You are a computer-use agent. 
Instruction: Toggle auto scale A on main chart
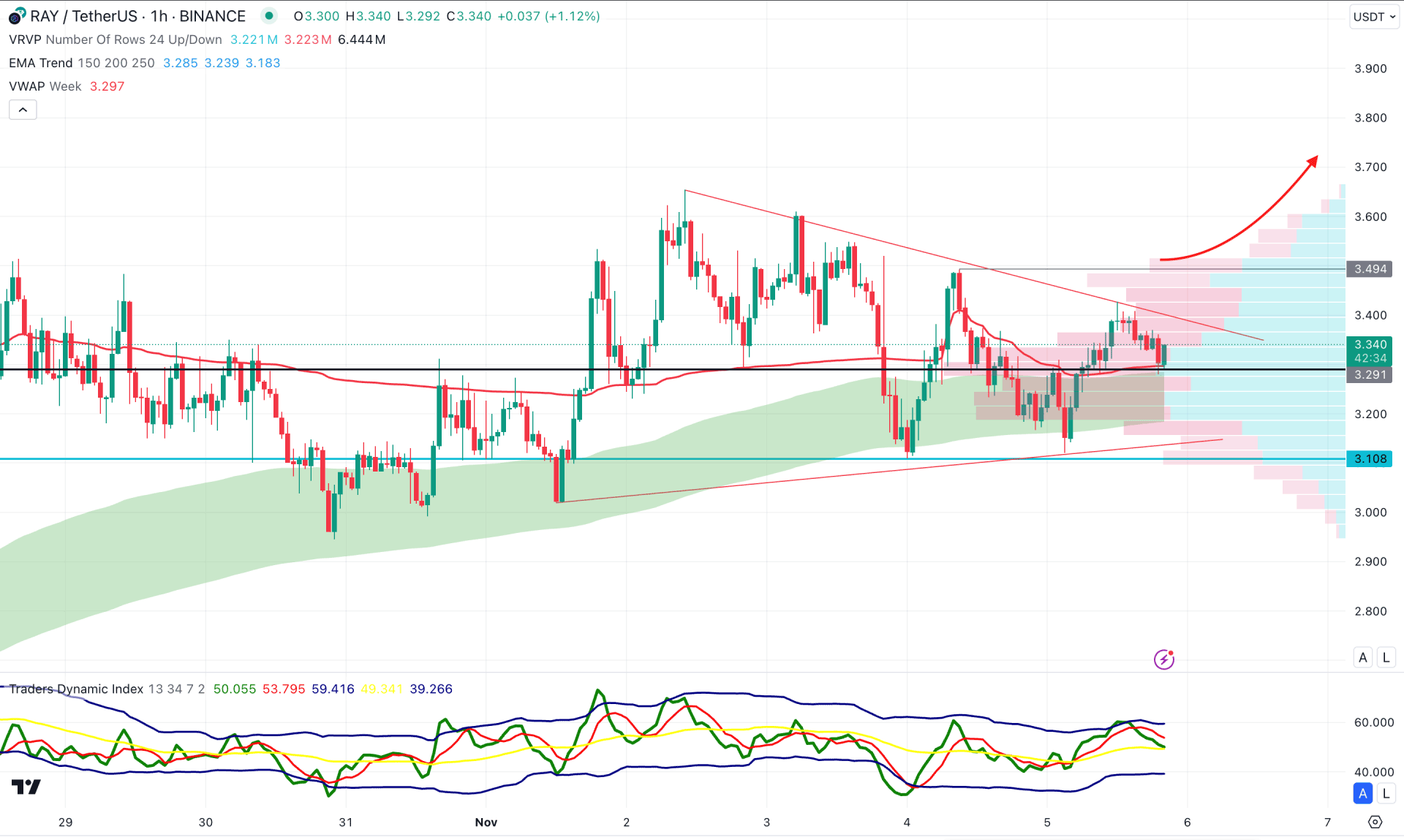(x=1362, y=657)
